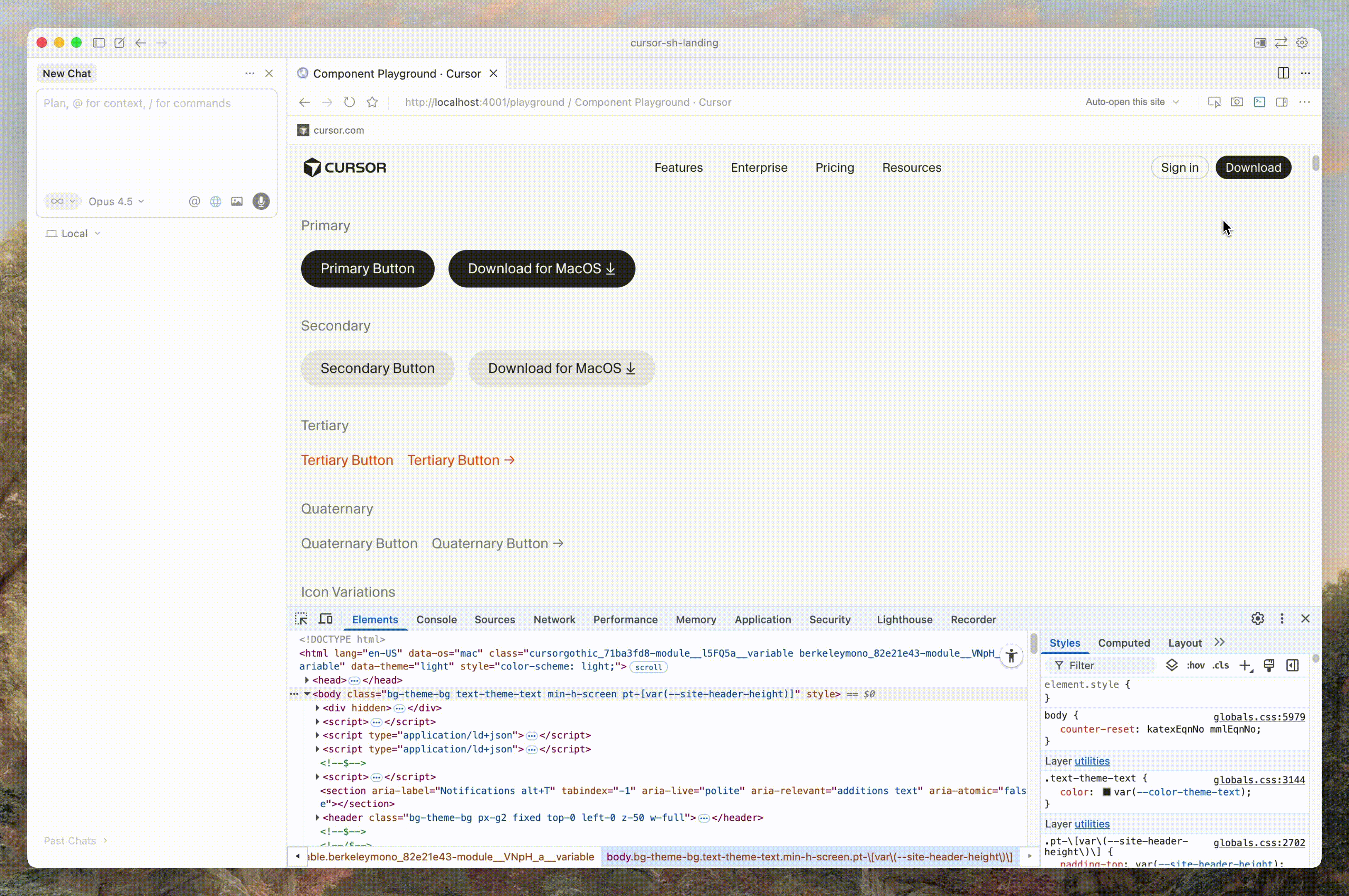
Task: Toggle the :hov element state panel
Action: [x=1195, y=665]
